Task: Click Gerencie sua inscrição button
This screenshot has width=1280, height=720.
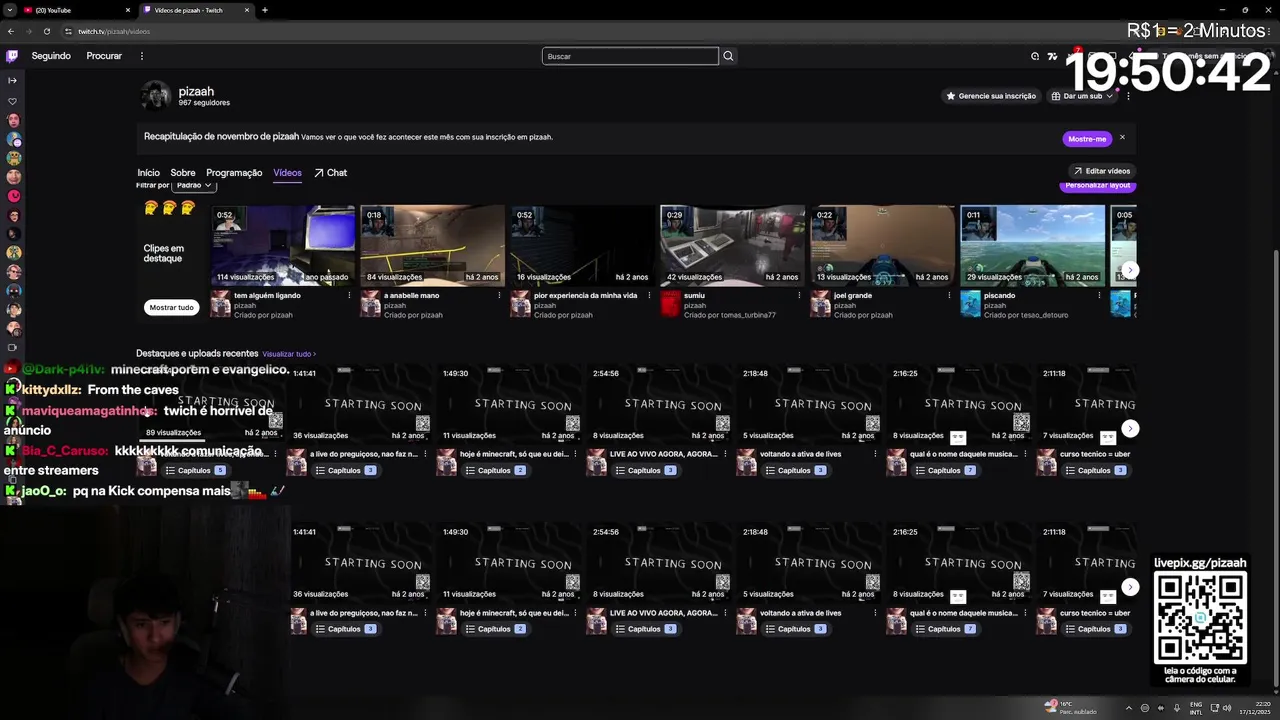Action: tap(991, 96)
